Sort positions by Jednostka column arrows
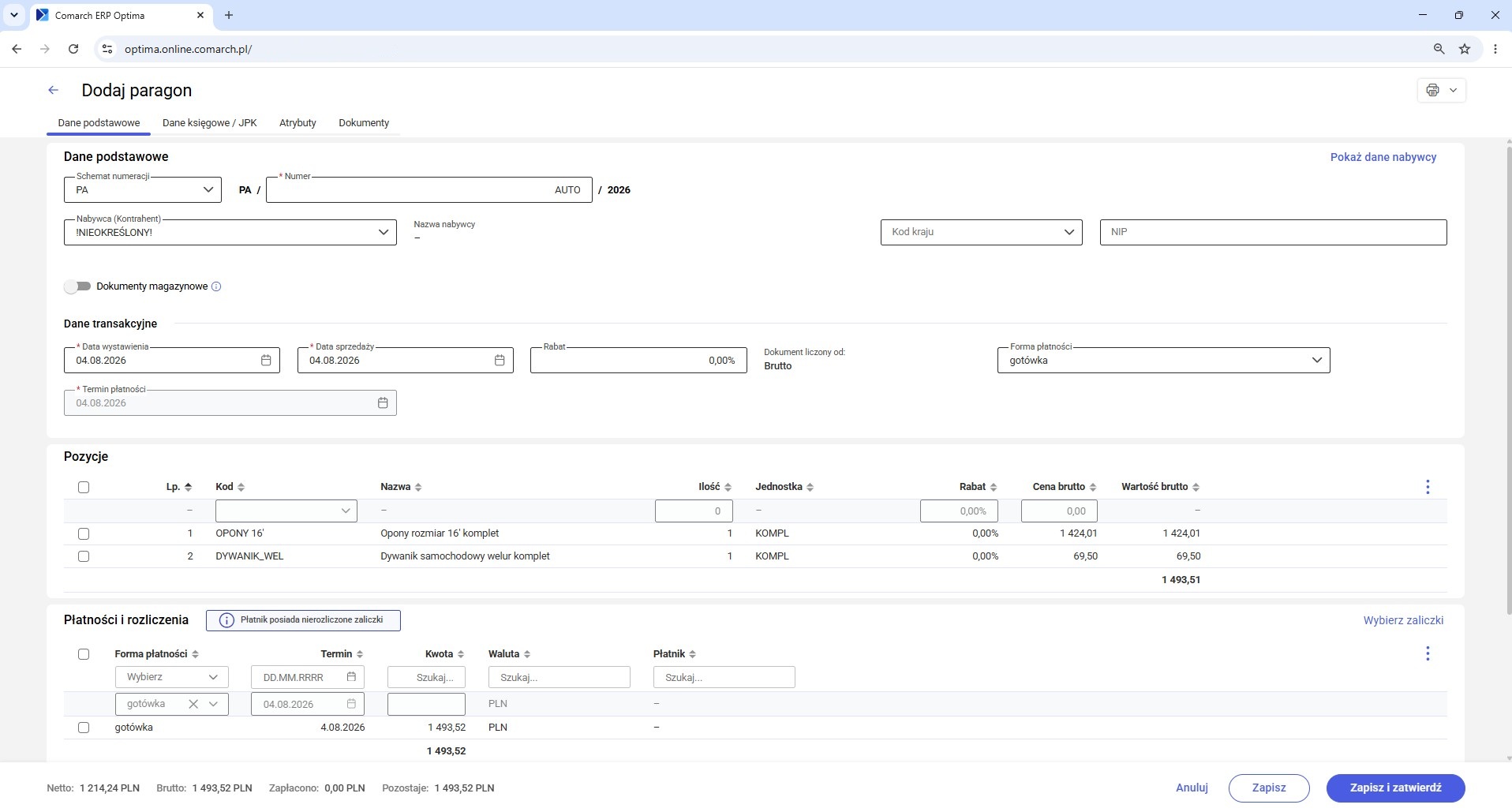 pyautogui.click(x=810, y=487)
